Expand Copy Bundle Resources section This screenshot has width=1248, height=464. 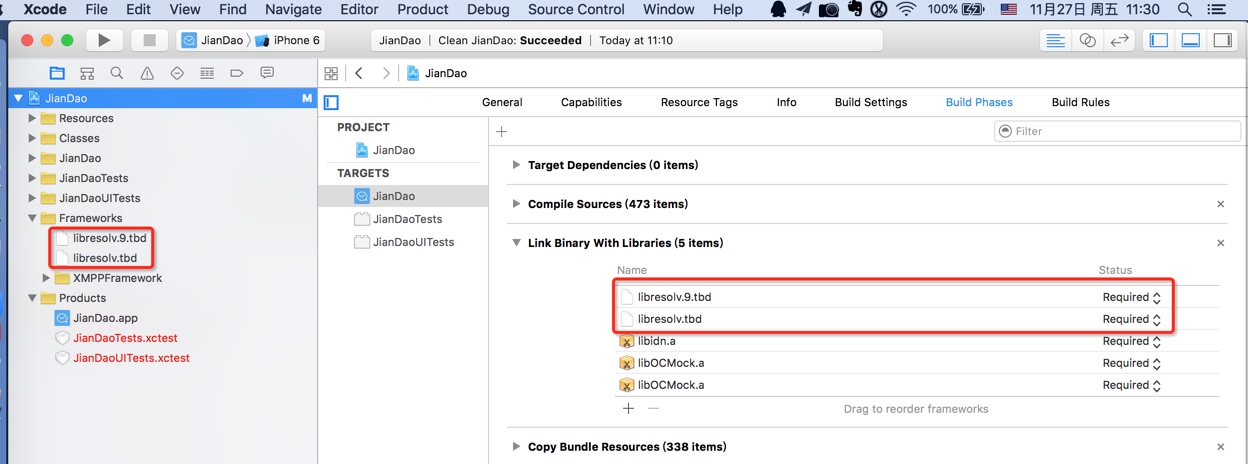[x=516, y=447]
